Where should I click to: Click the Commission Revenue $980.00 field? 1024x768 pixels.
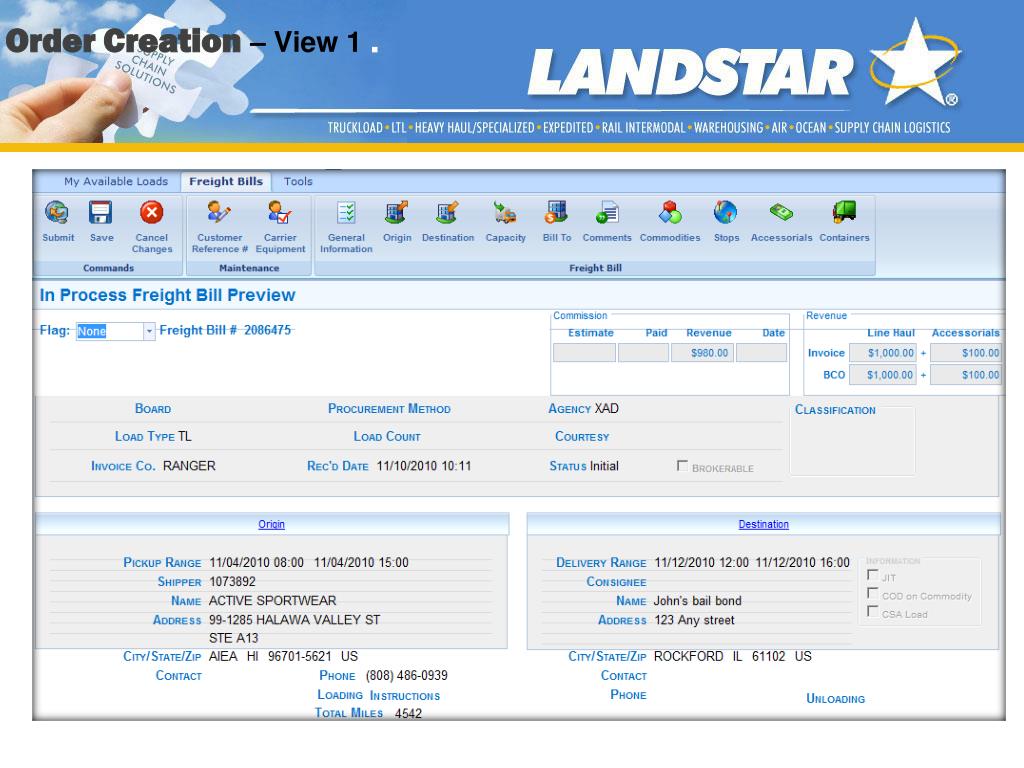(x=702, y=353)
